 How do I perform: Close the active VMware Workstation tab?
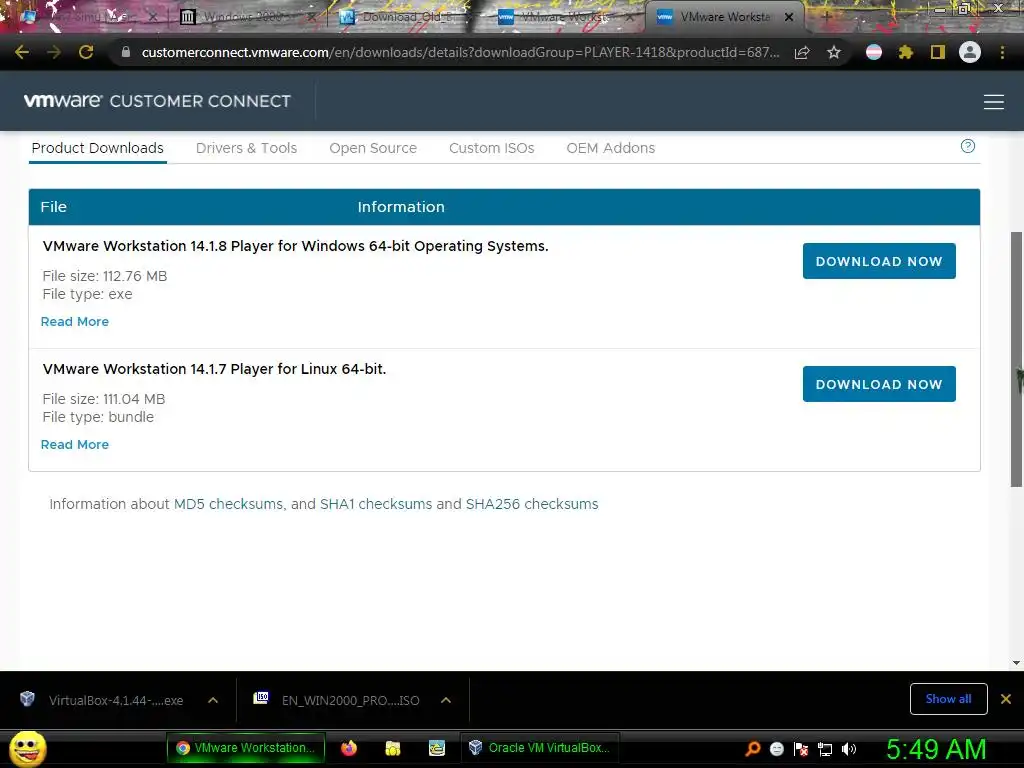pos(789,17)
